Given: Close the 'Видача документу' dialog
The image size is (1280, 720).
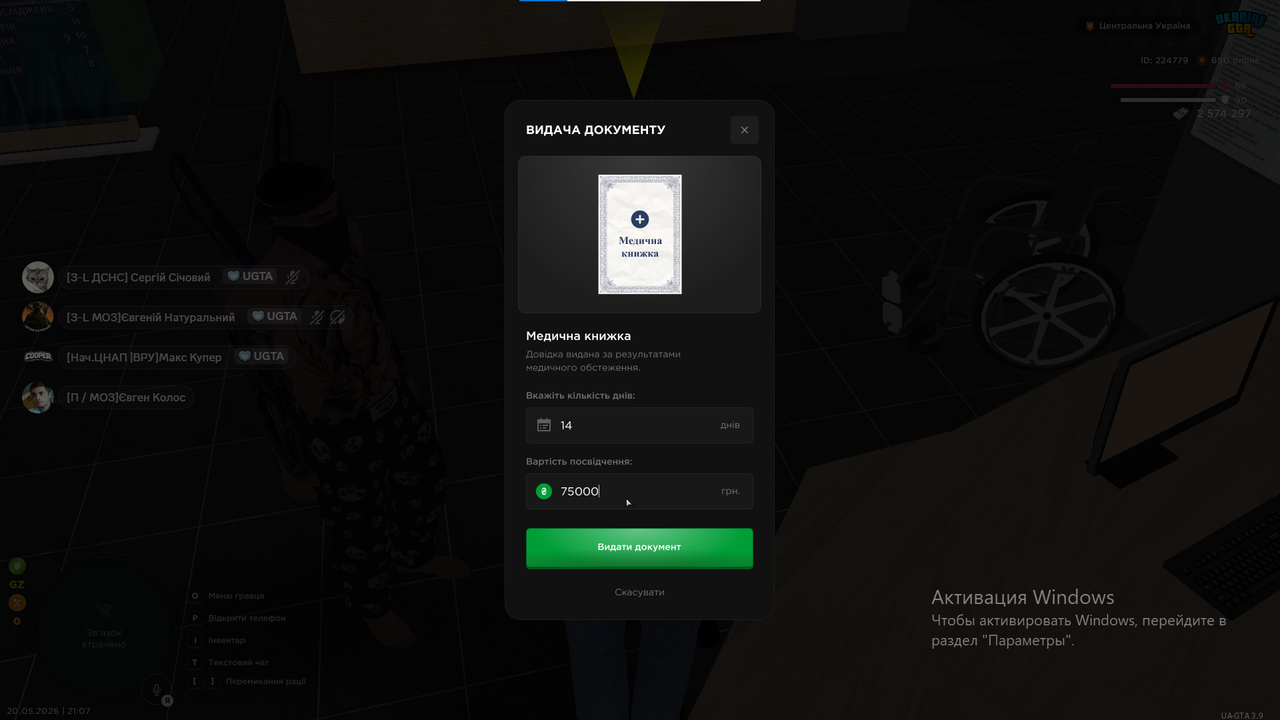Looking at the screenshot, I should [x=744, y=130].
